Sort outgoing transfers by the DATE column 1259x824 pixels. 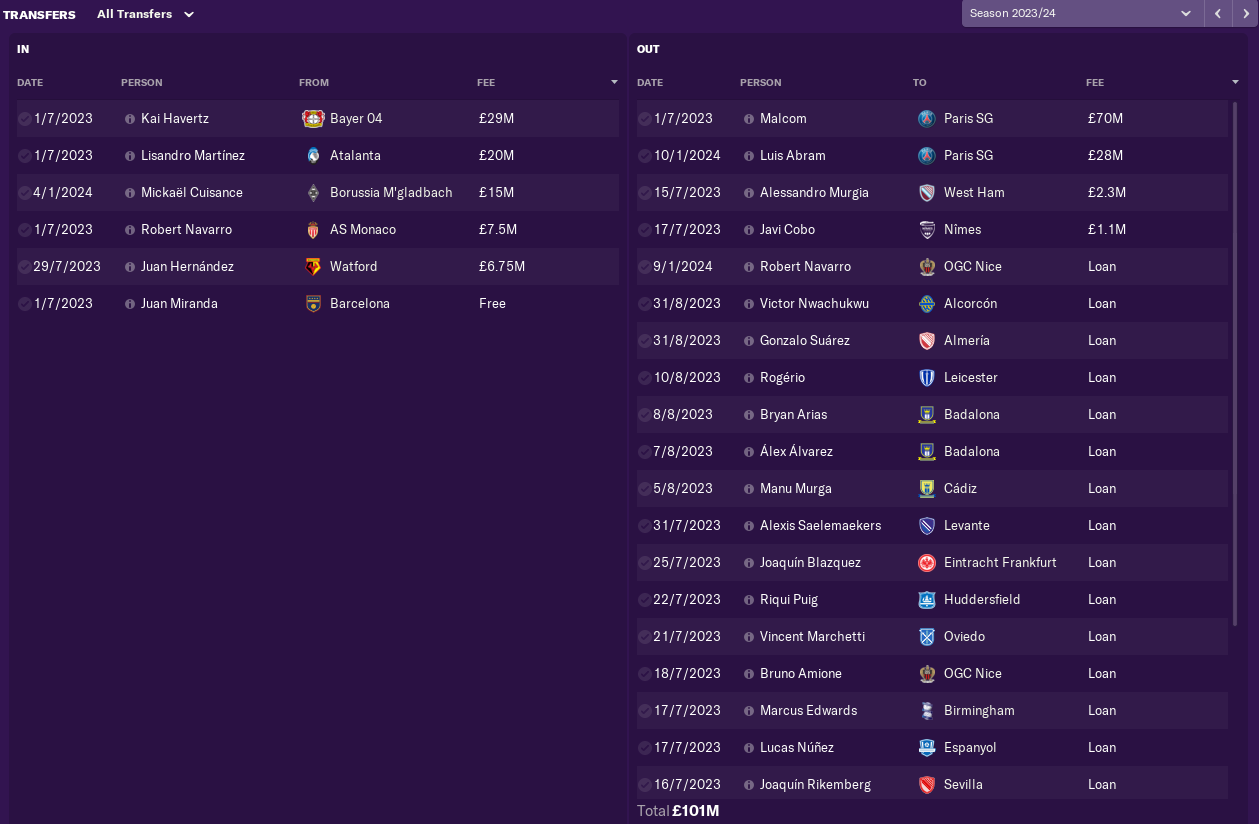point(650,83)
